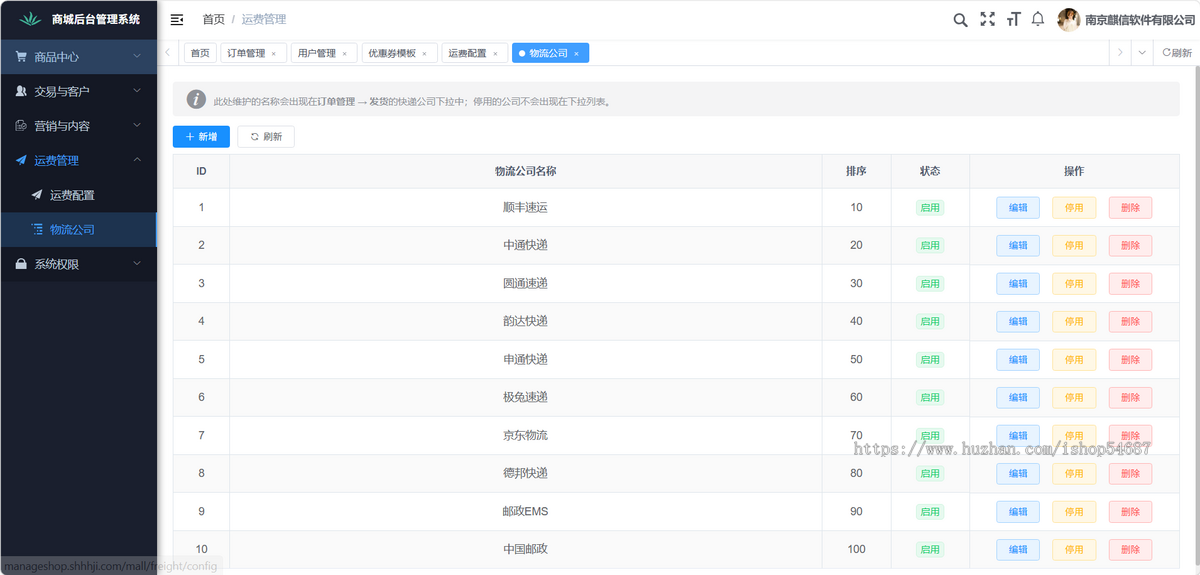Open the tab options dropdown chevron

pos(1142,53)
